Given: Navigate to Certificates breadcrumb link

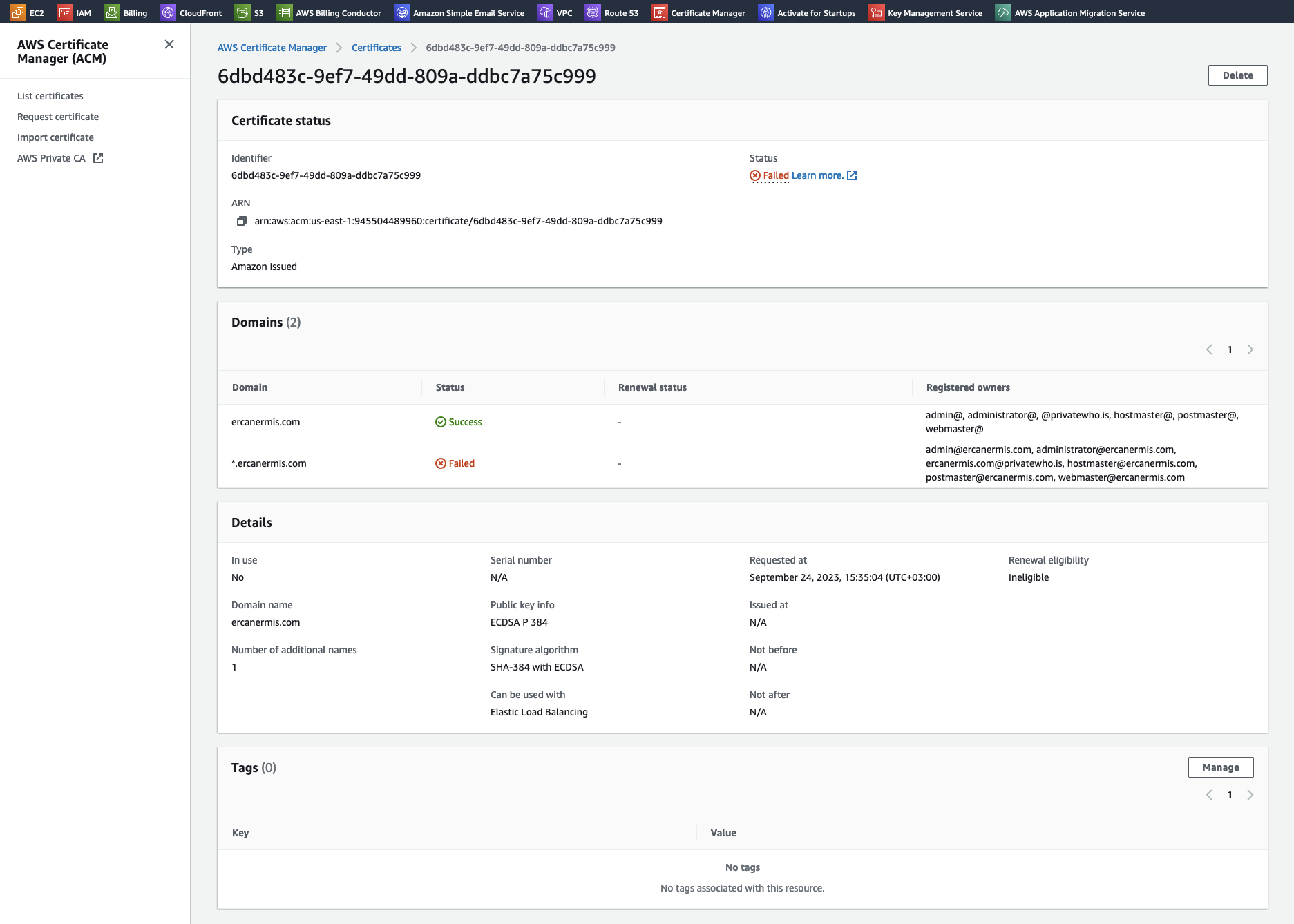Looking at the screenshot, I should click(376, 48).
